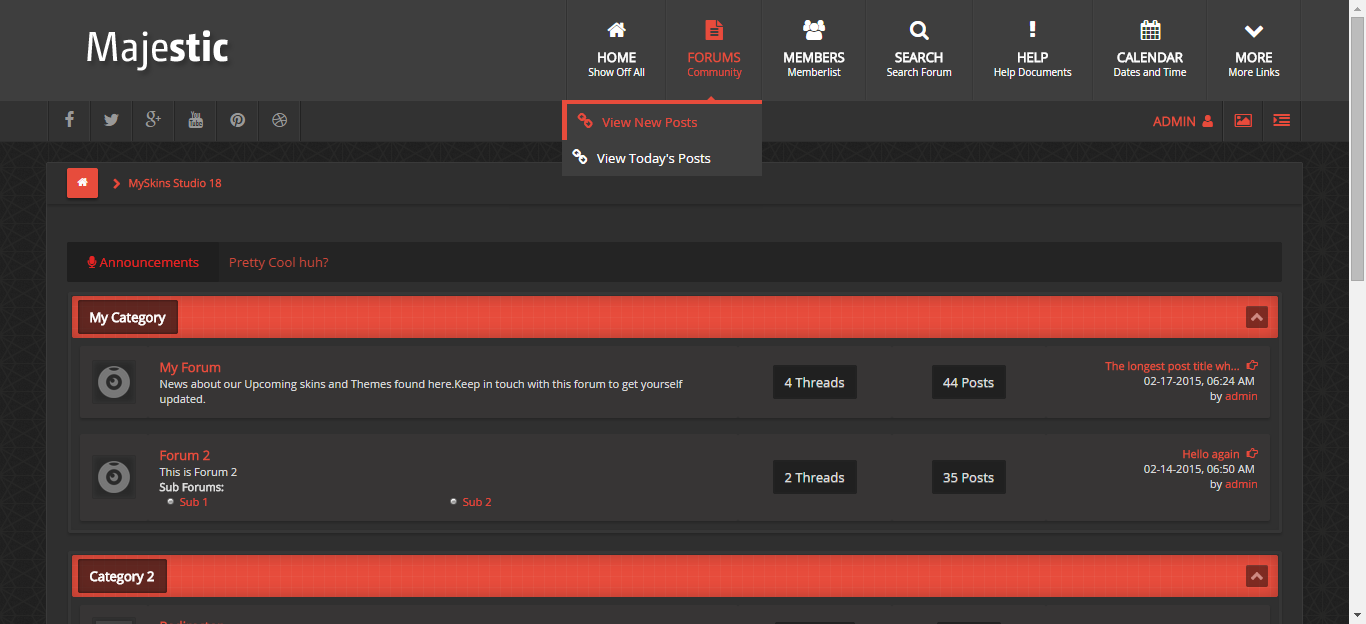Image resolution: width=1366 pixels, height=624 pixels.
Task: Open HELP Help Documents navigation item
Action: pos(1032,50)
